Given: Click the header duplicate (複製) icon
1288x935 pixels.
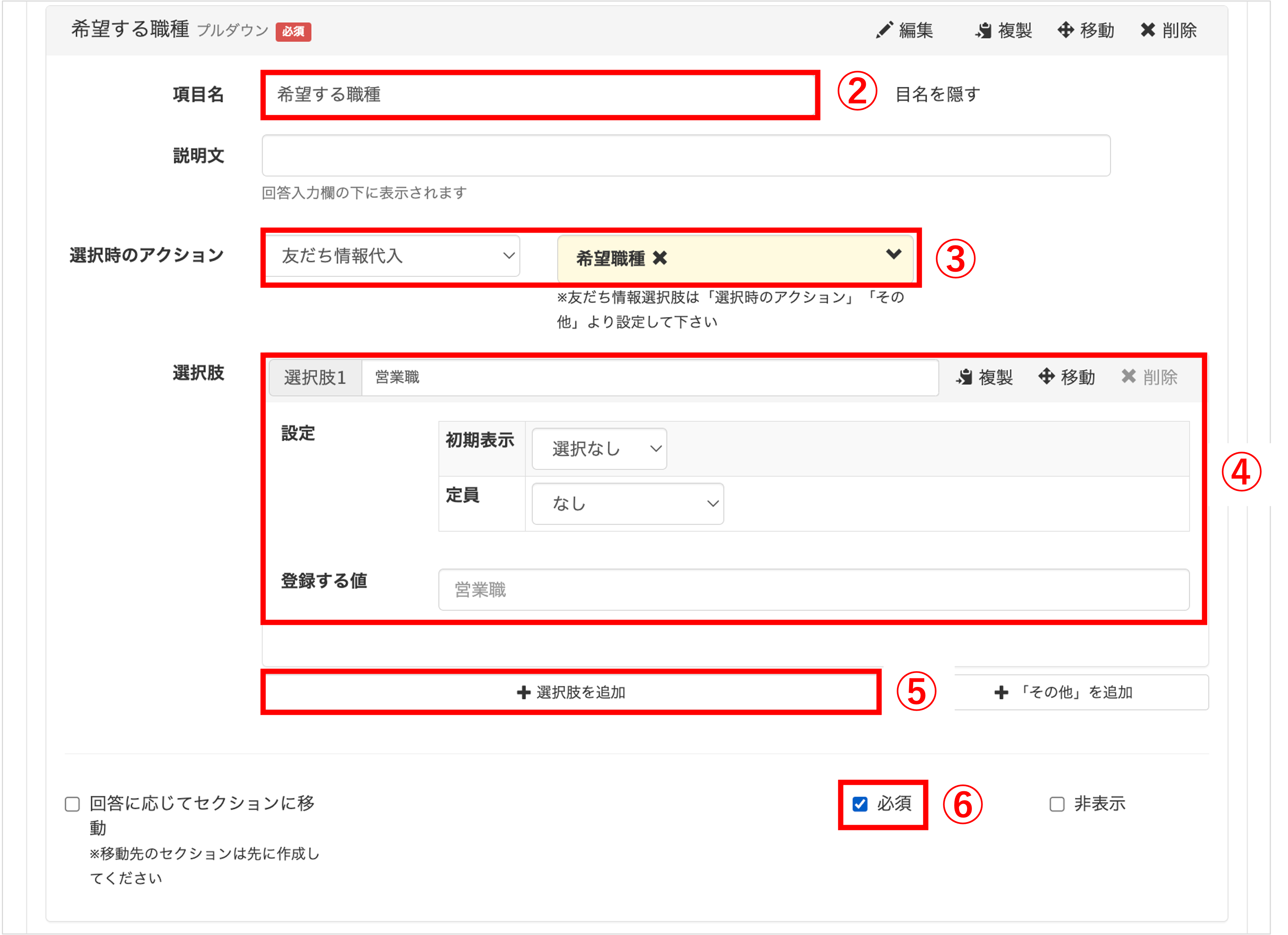Looking at the screenshot, I should pyautogui.click(x=984, y=30).
